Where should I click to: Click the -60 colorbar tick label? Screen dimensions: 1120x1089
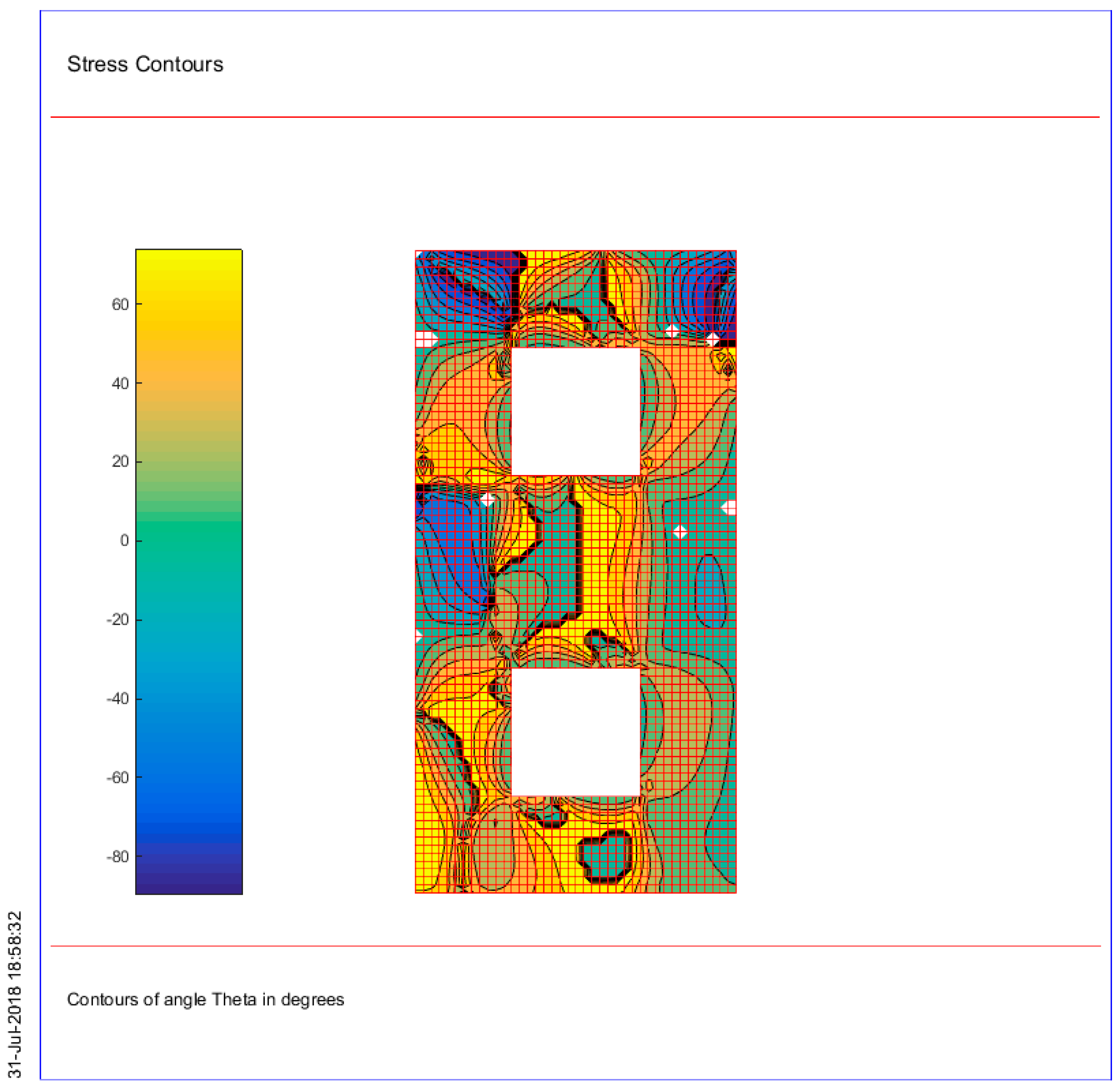pos(117,777)
